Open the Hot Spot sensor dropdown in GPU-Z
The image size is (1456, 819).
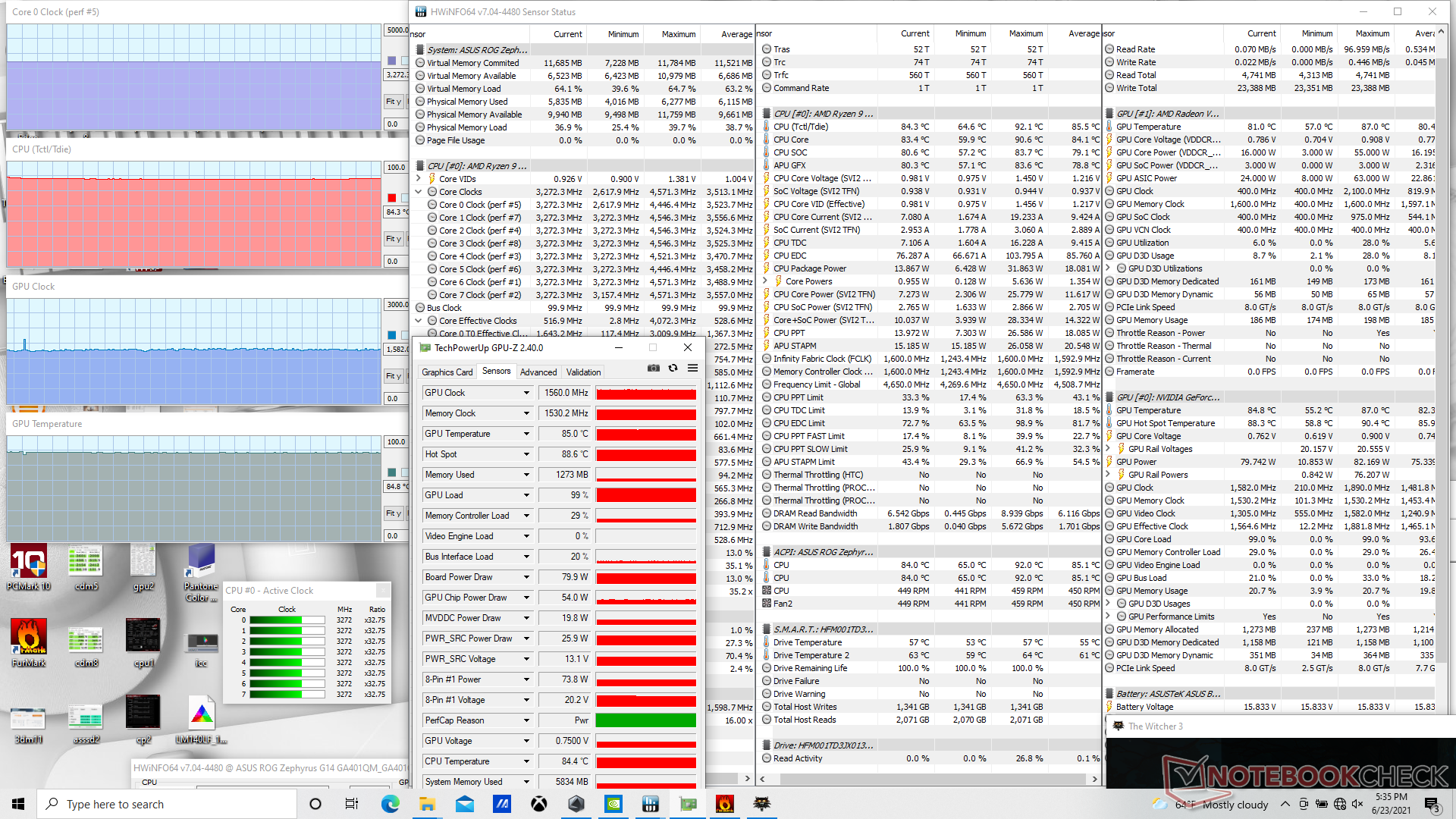click(526, 454)
